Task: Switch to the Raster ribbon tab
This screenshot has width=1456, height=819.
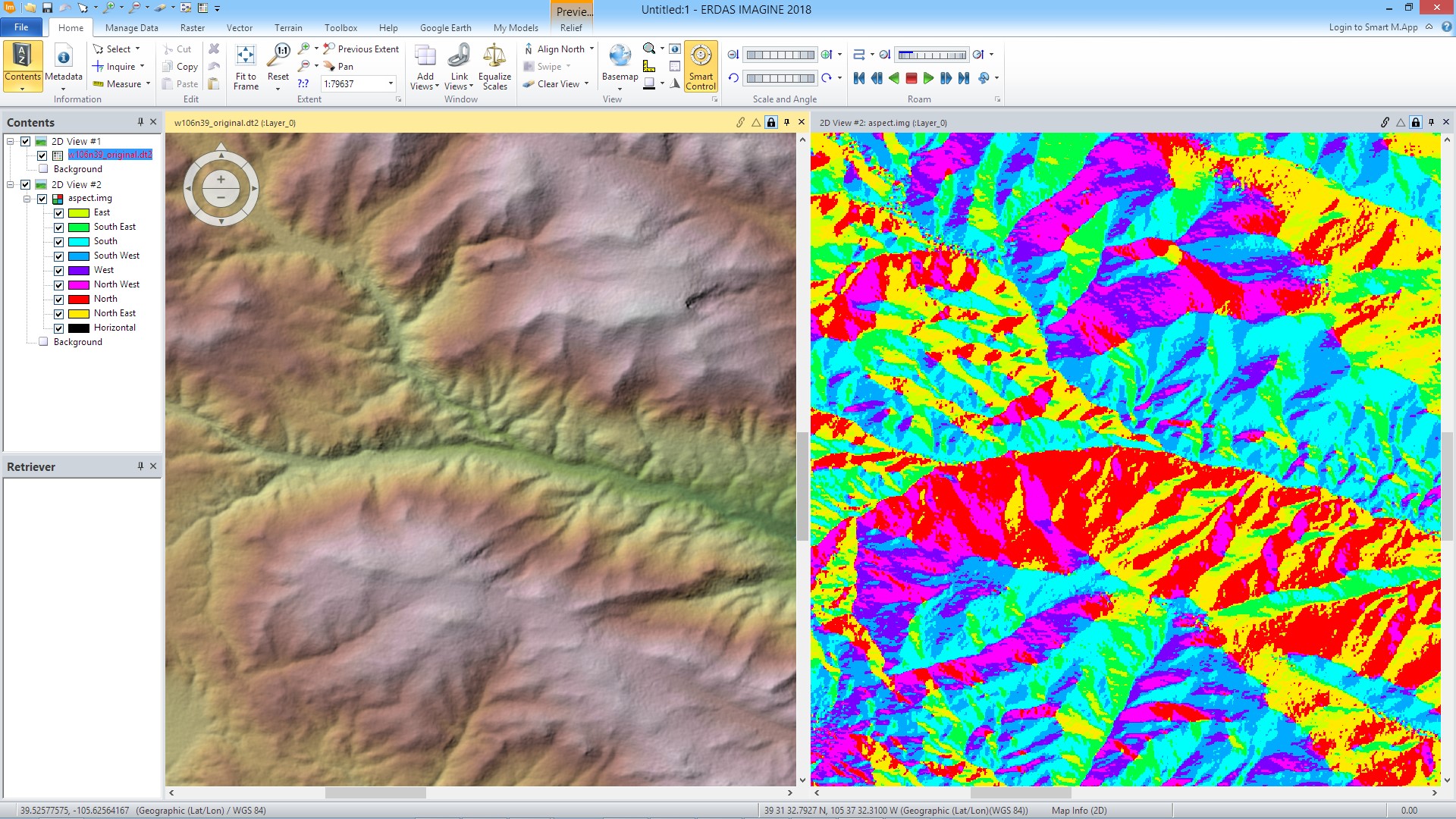Action: (x=192, y=28)
